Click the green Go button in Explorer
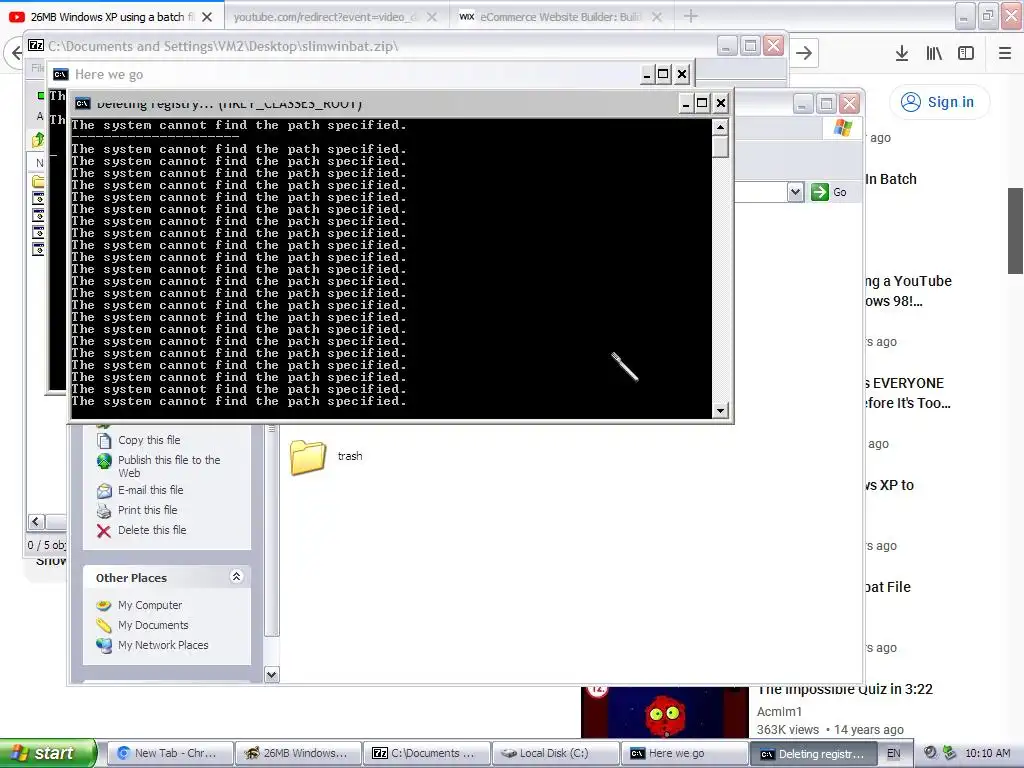The width and height of the screenshot is (1024, 768). (829, 192)
